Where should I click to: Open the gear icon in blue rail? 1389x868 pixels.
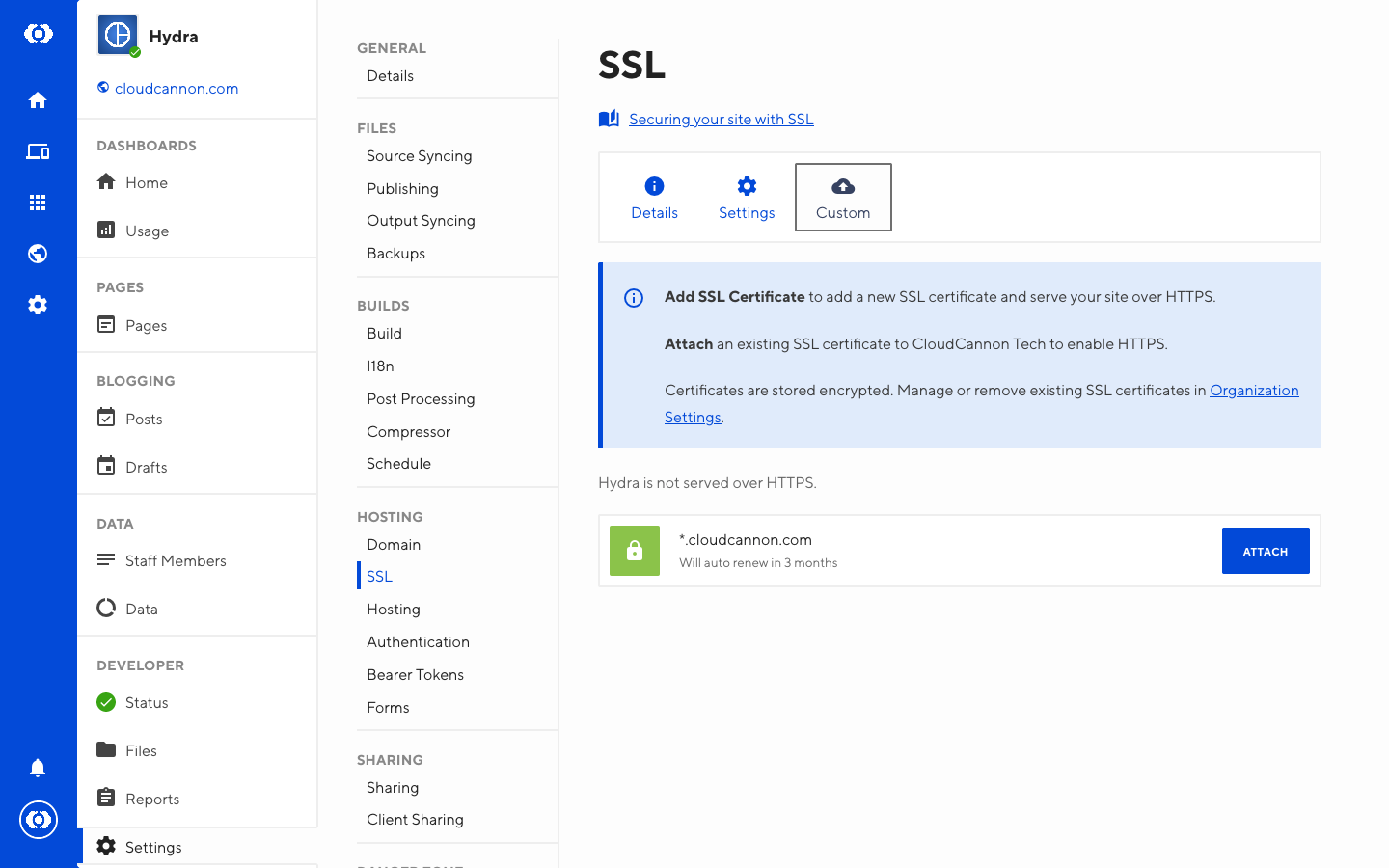click(x=38, y=305)
